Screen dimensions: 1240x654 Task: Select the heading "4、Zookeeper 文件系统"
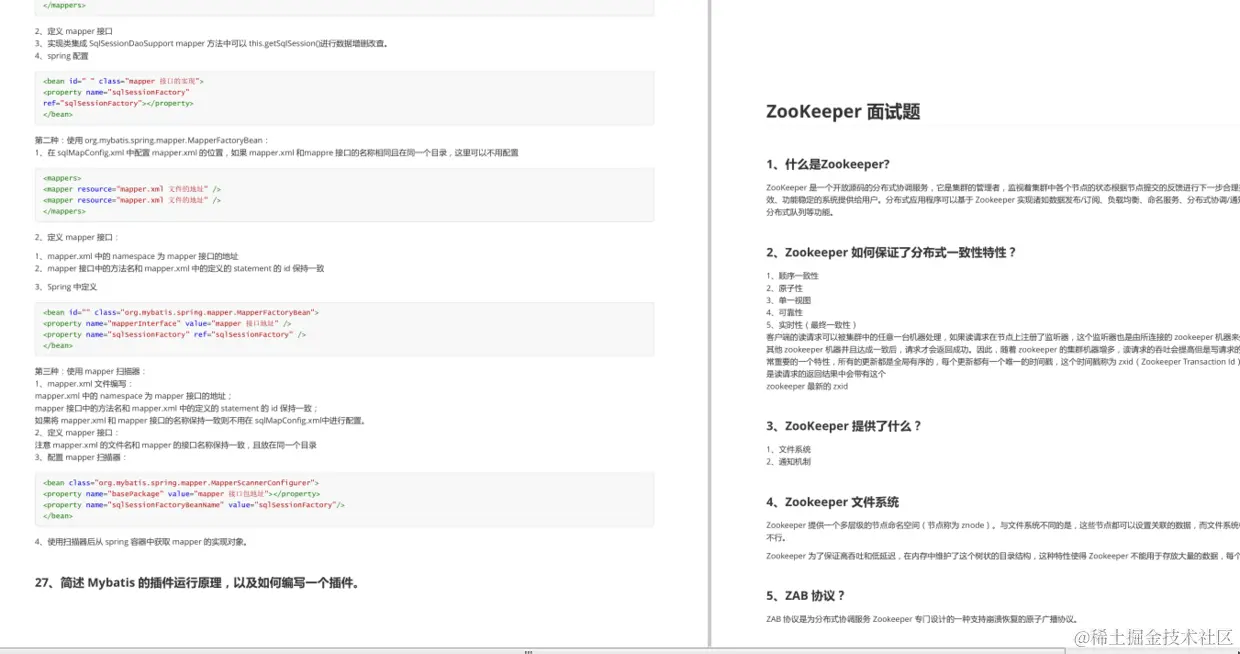(832, 503)
